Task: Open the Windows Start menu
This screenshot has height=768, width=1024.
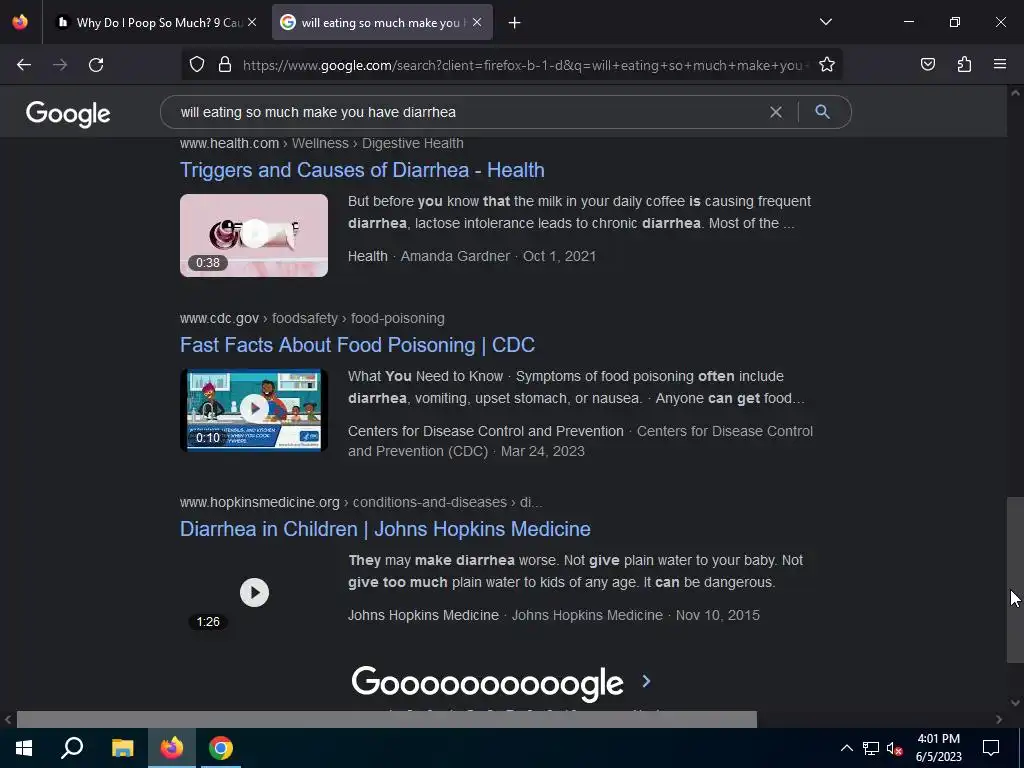Action: coord(24,748)
